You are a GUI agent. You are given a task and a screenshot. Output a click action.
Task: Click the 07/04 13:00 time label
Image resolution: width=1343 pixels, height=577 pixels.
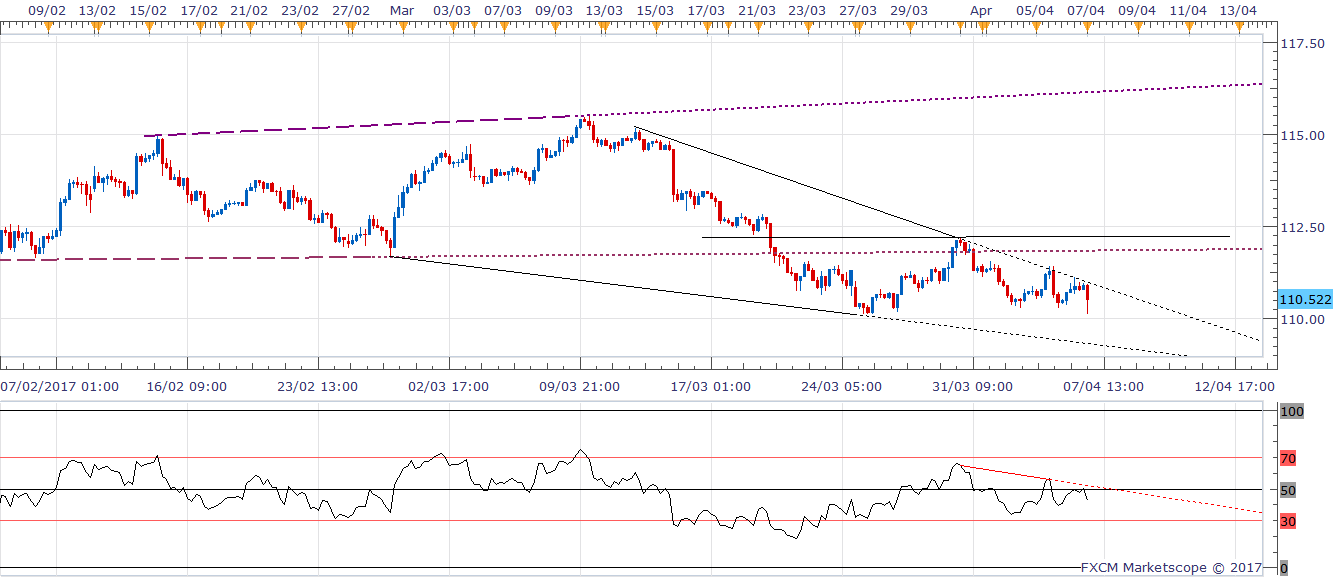(x=1104, y=386)
